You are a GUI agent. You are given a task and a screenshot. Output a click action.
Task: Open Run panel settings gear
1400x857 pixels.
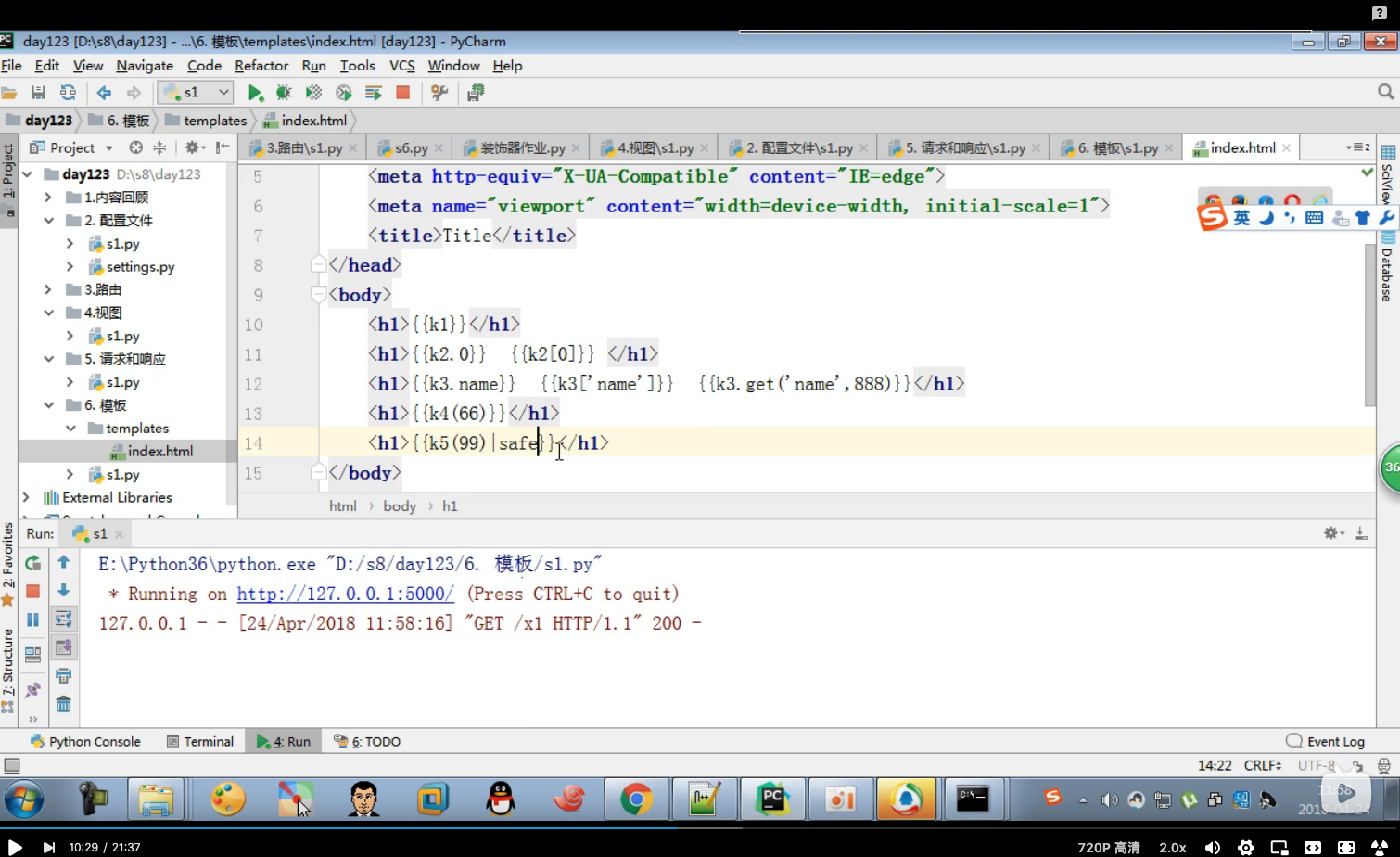point(1332,533)
